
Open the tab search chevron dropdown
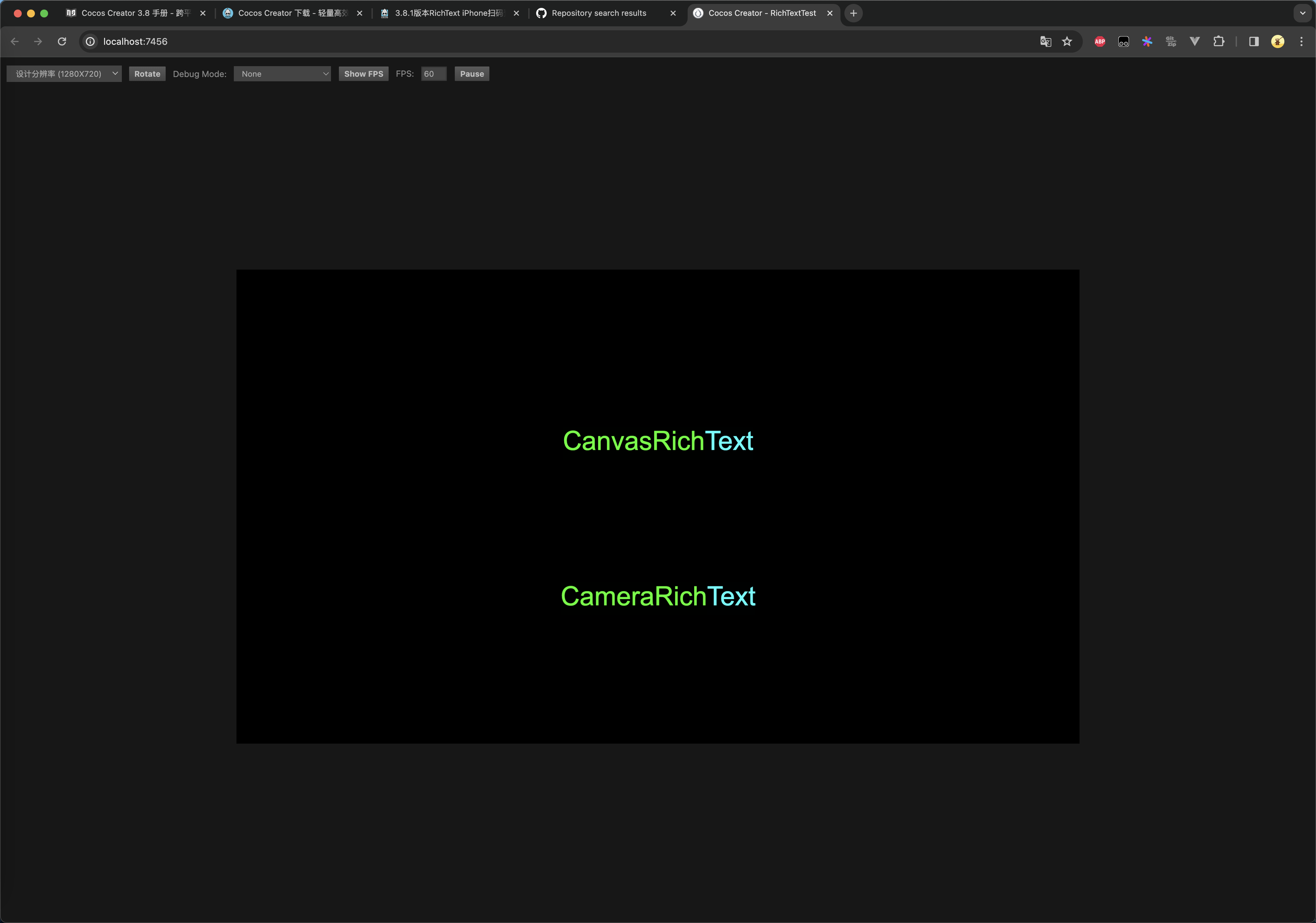(x=1302, y=13)
